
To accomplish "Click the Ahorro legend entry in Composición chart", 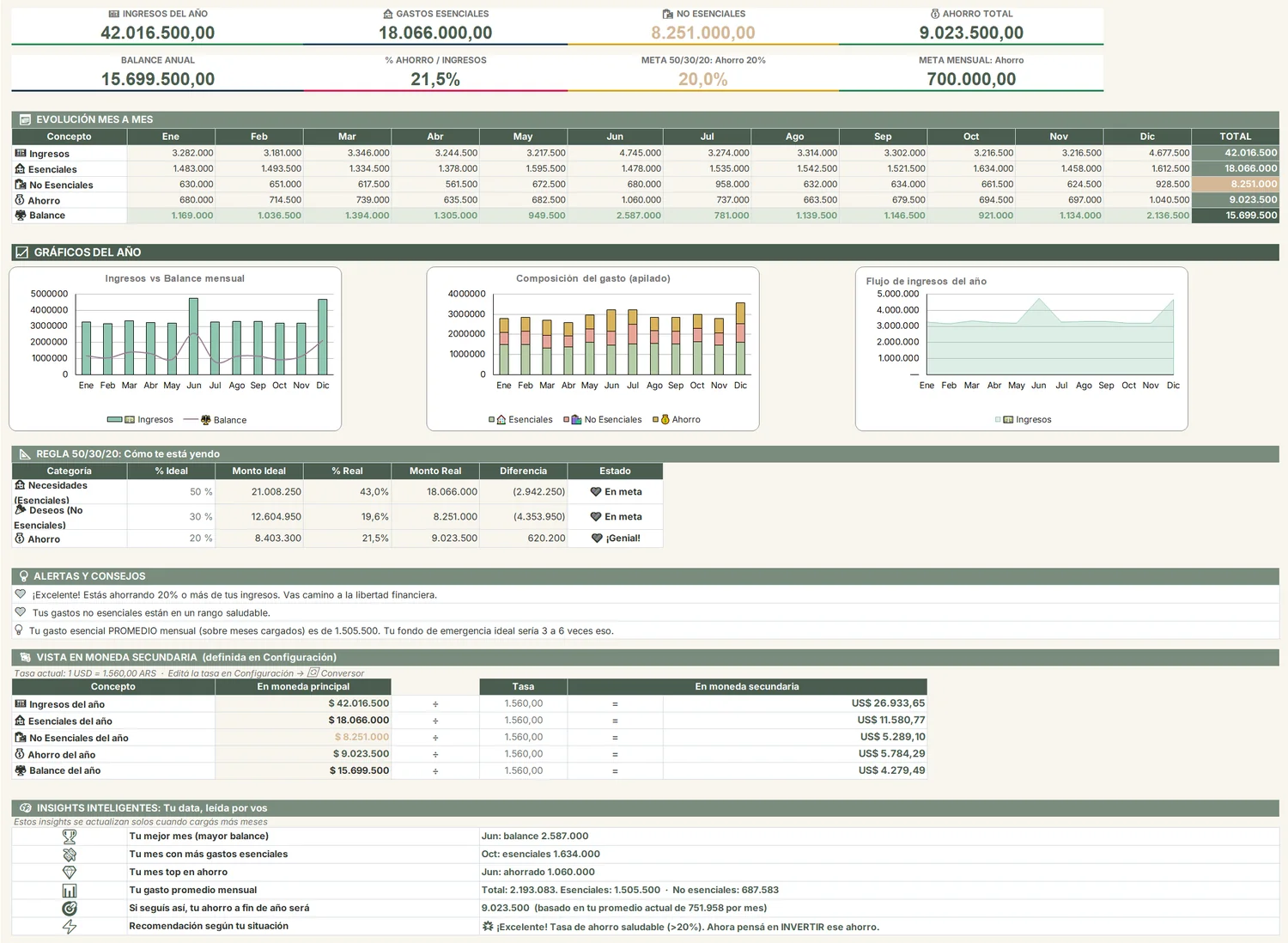I will [676, 420].
